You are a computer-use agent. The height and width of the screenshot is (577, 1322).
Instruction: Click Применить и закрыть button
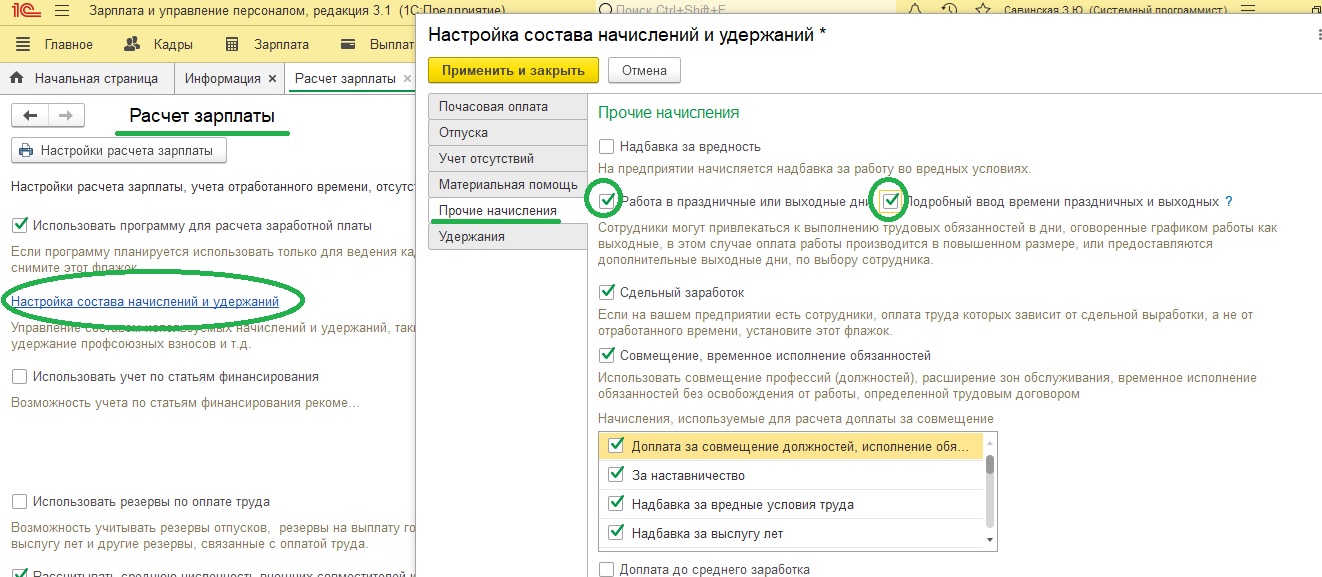[513, 71]
